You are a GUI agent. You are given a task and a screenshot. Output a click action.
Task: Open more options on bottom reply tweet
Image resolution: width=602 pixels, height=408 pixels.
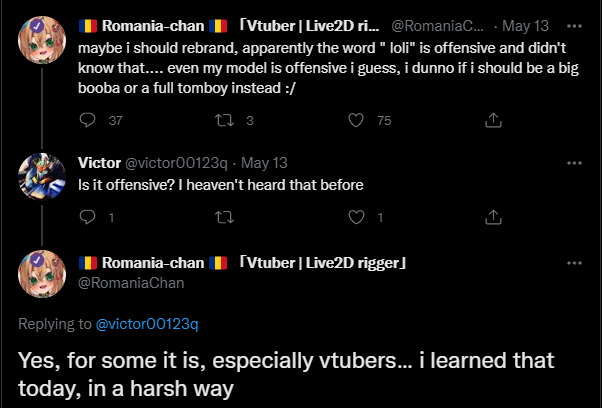click(x=574, y=263)
